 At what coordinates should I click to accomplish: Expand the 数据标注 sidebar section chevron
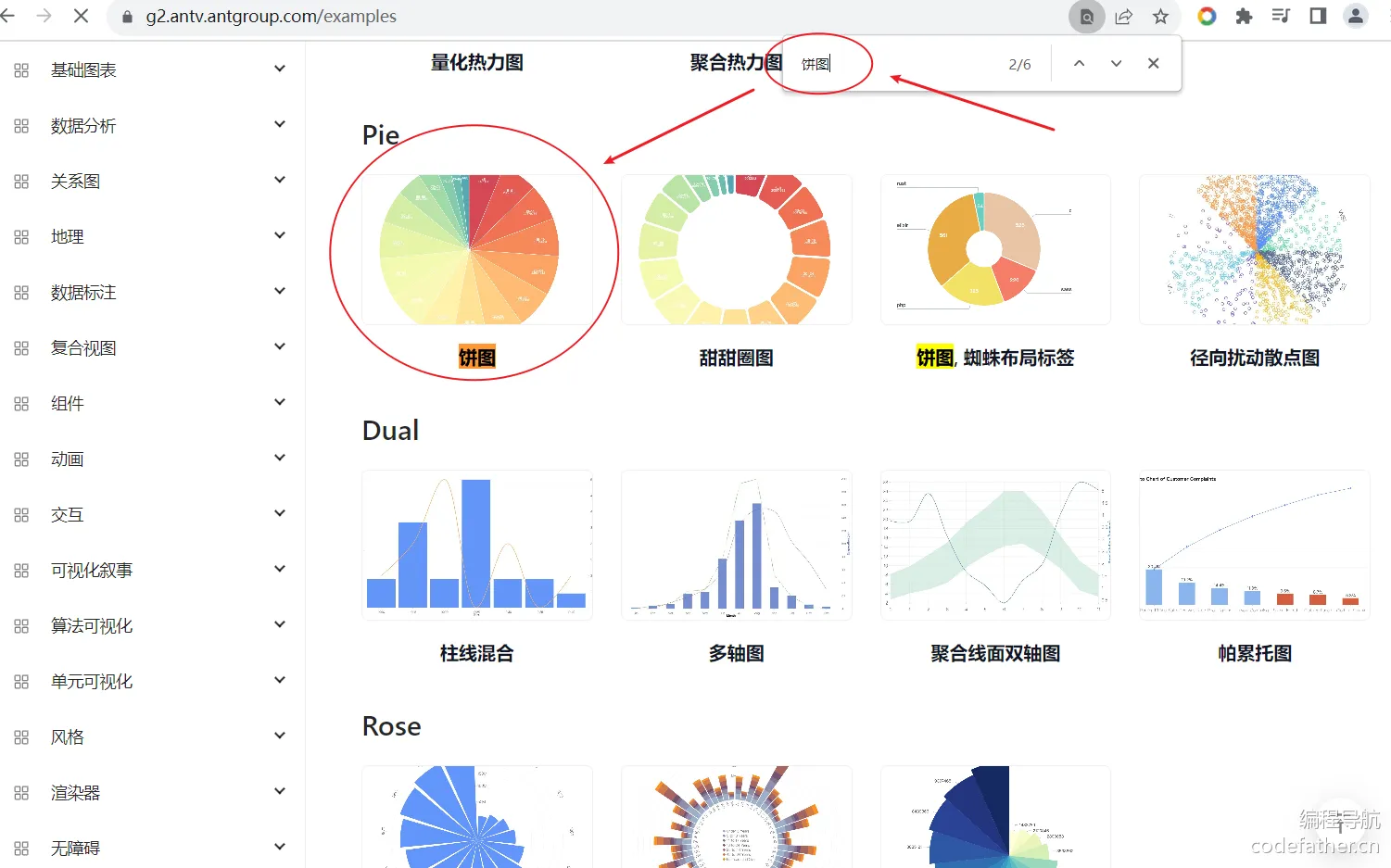point(280,291)
